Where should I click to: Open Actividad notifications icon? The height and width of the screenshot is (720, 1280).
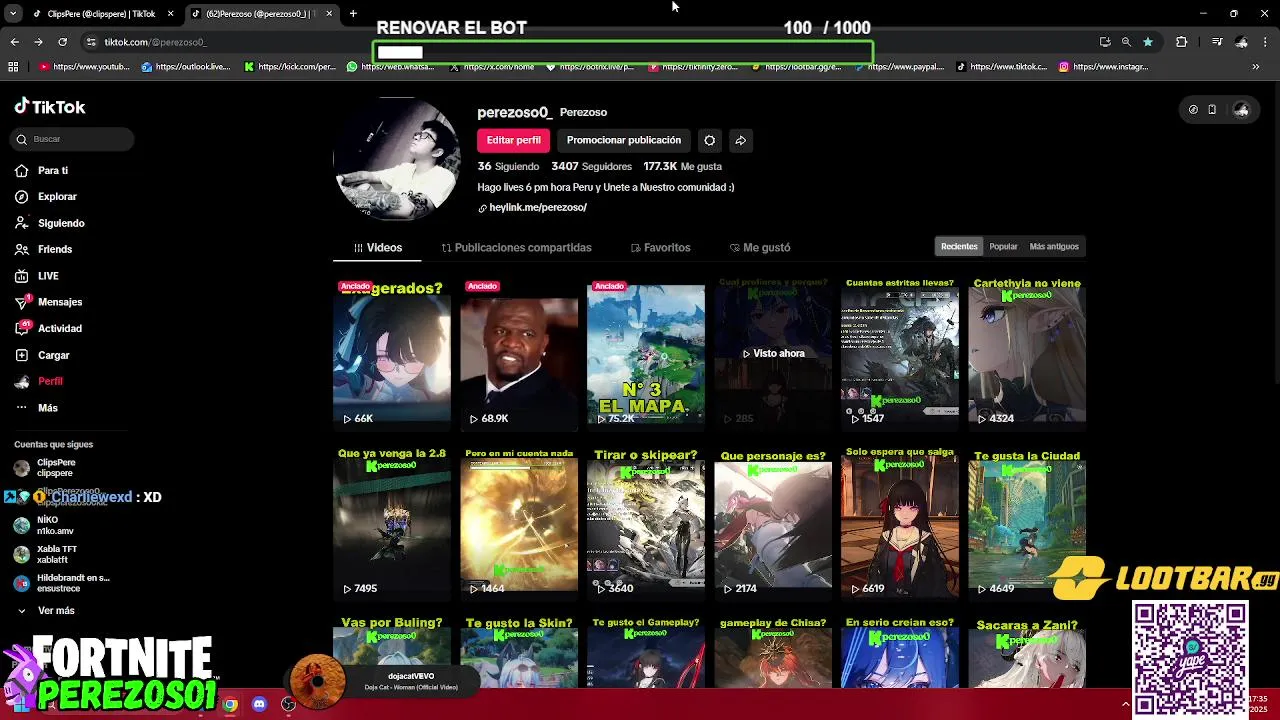pyautogui.click(x=21, y=328)
